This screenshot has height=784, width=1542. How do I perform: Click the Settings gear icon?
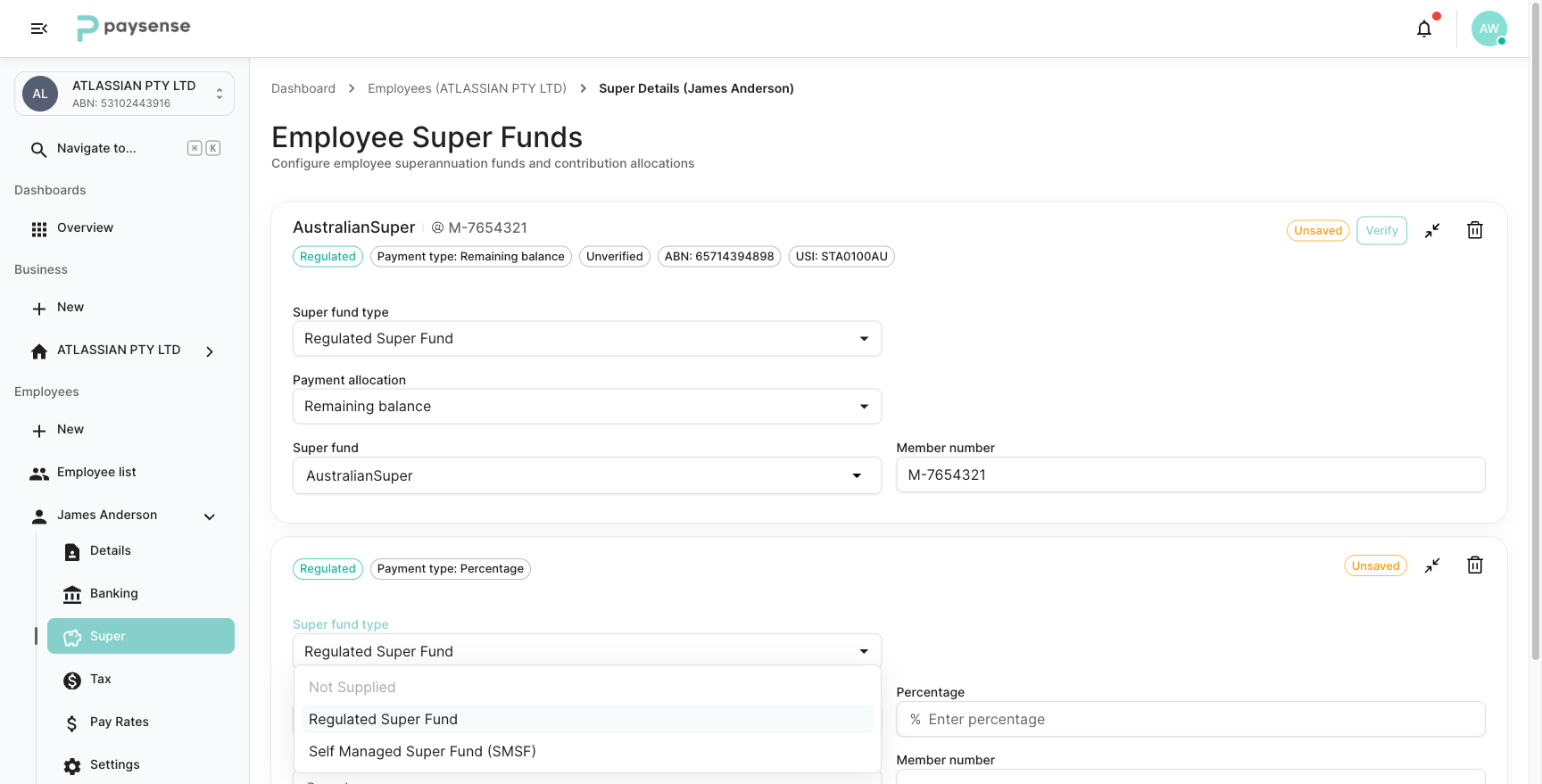(x=72, y=766)
